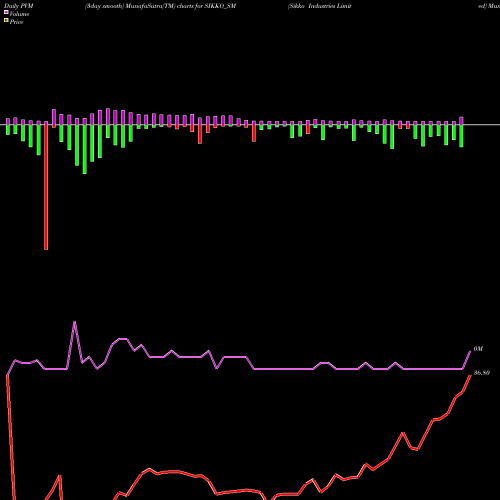Click the Daily PVM title text
Viewport: 500px width, 500px height.
coord(19,6)
